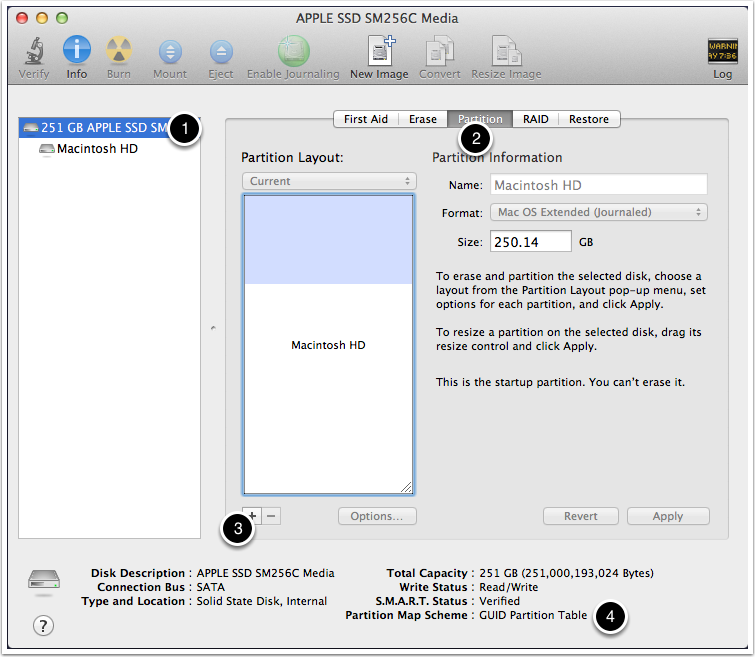Click the partition Name field
The height and width of the screenshot is (657, 755).
pos(599,185)
